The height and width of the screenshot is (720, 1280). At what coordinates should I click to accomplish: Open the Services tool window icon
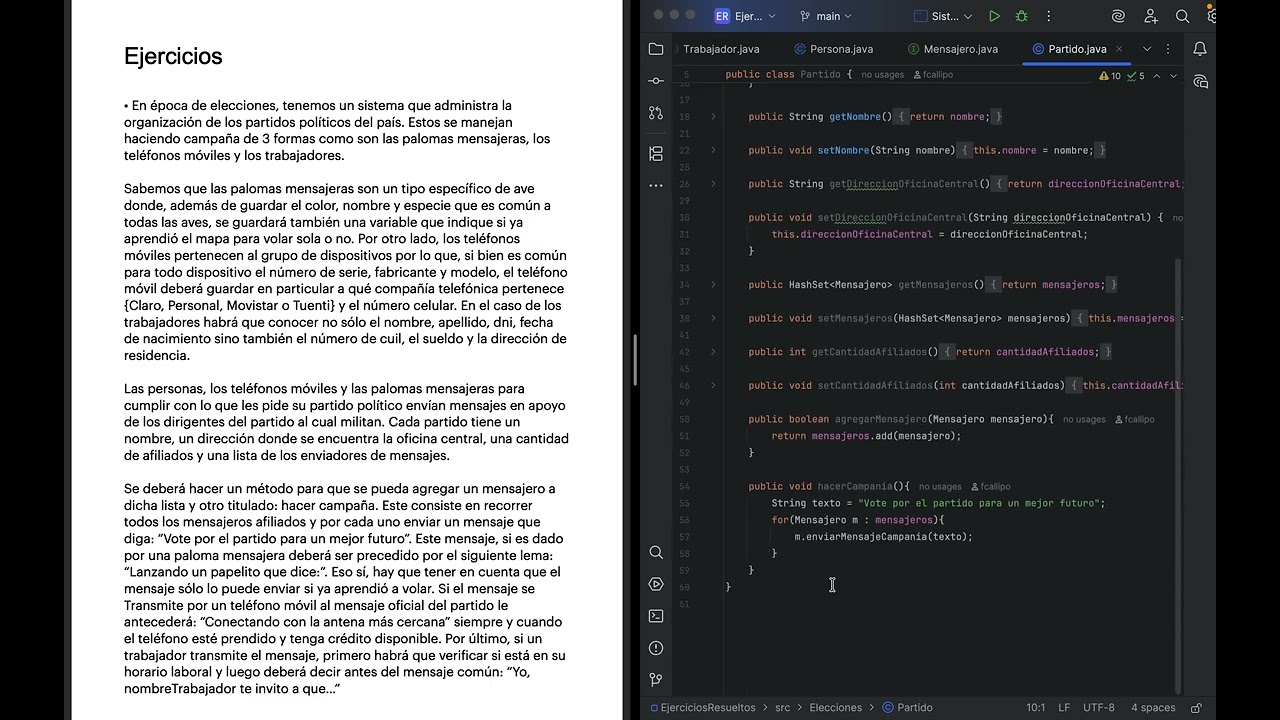click(x=656, y=584)
